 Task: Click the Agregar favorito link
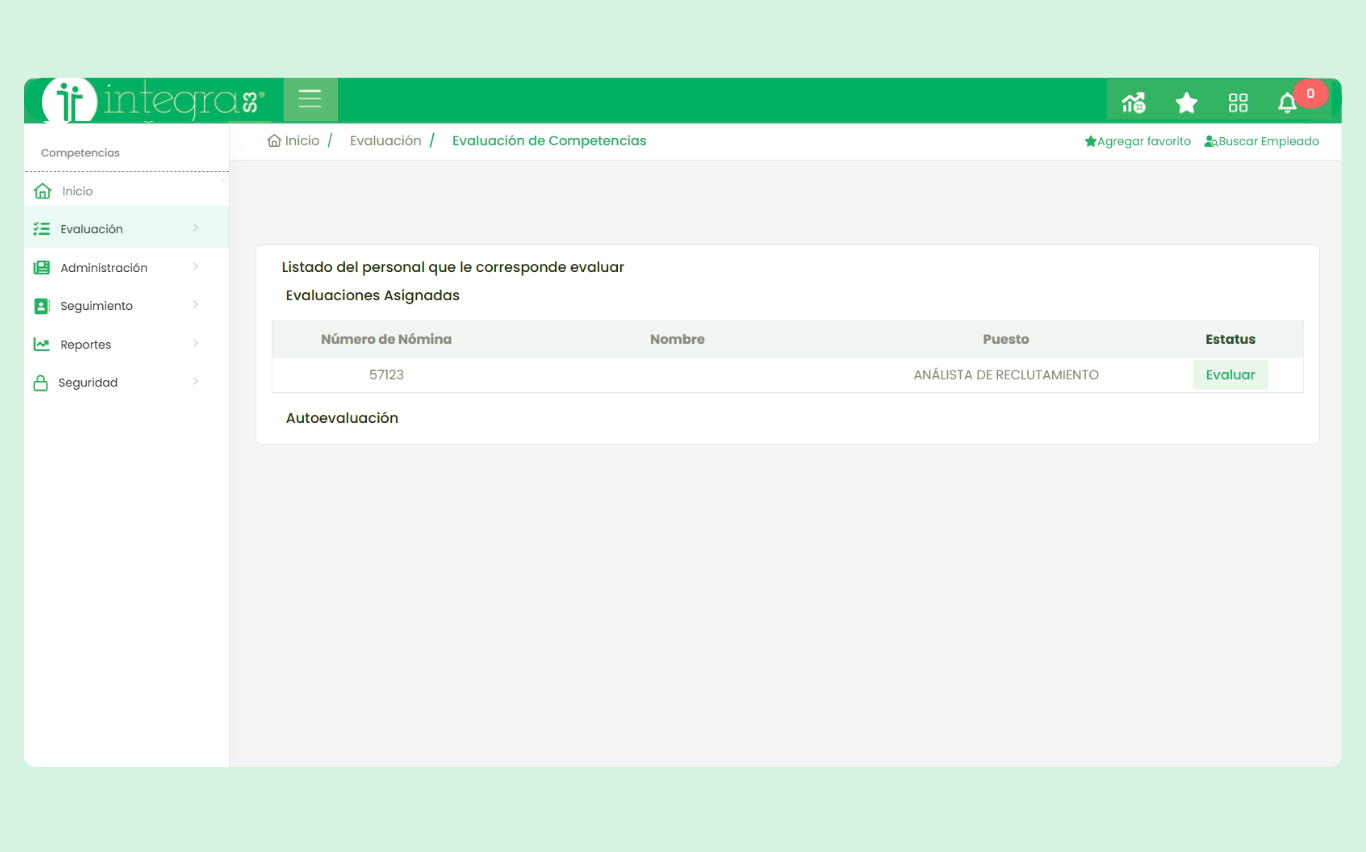click(x=1138, y=142)
